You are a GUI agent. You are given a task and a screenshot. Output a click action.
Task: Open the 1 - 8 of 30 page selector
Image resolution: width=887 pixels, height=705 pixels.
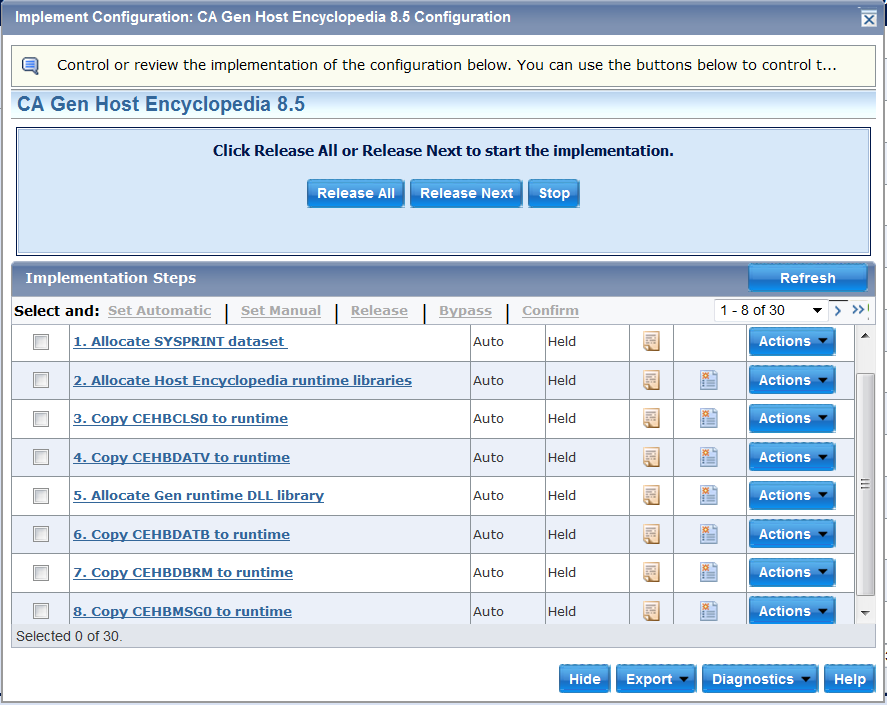point(770,310)
